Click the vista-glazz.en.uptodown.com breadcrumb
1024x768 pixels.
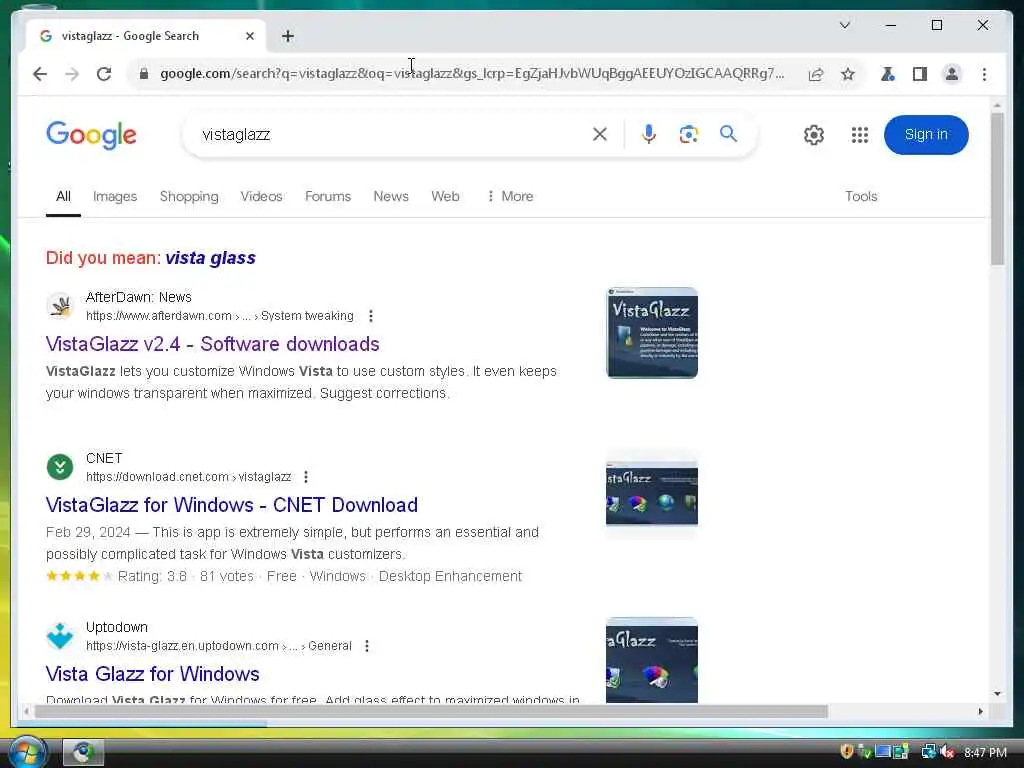(219, 647)
